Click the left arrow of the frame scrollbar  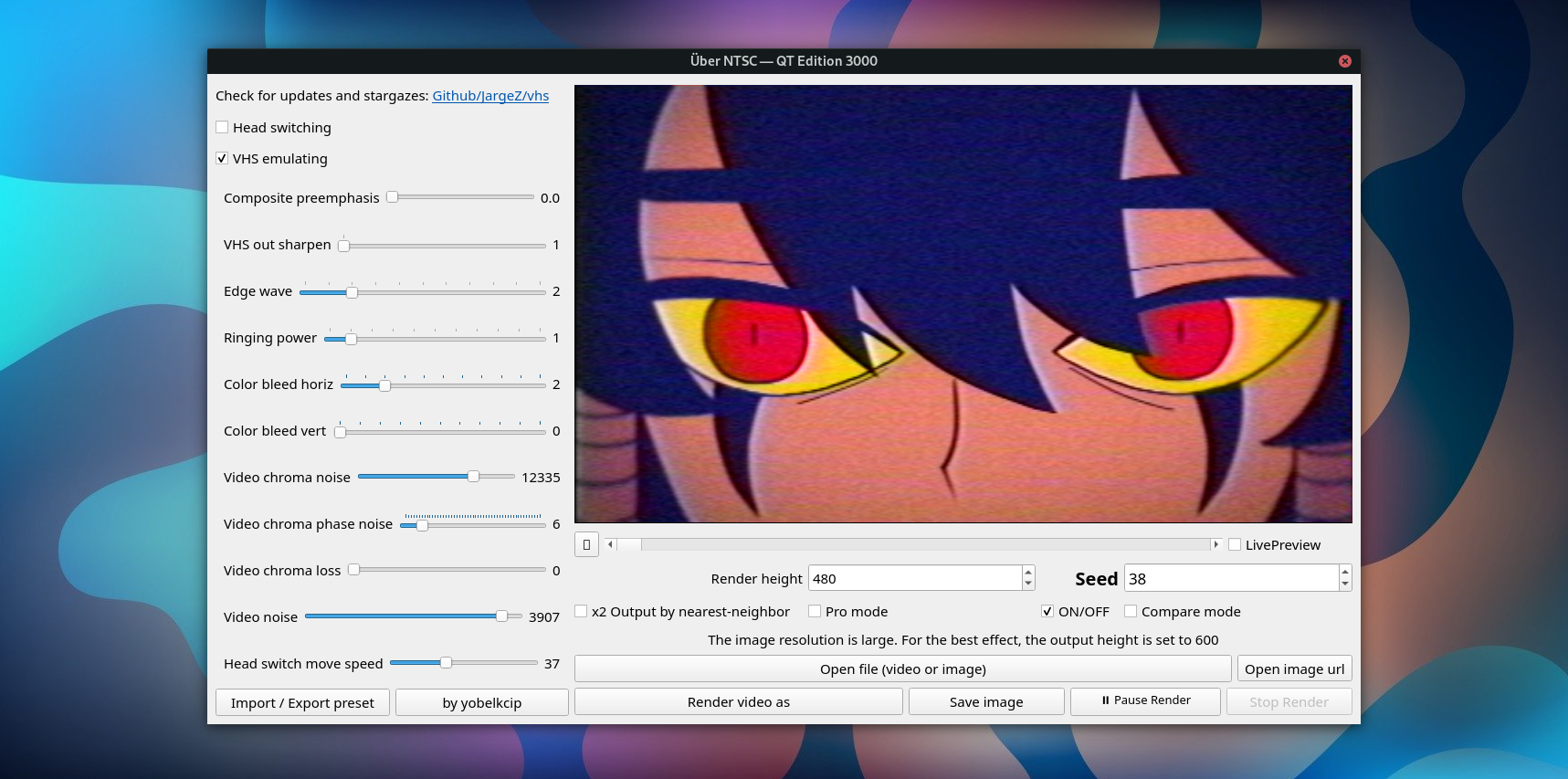610,544
